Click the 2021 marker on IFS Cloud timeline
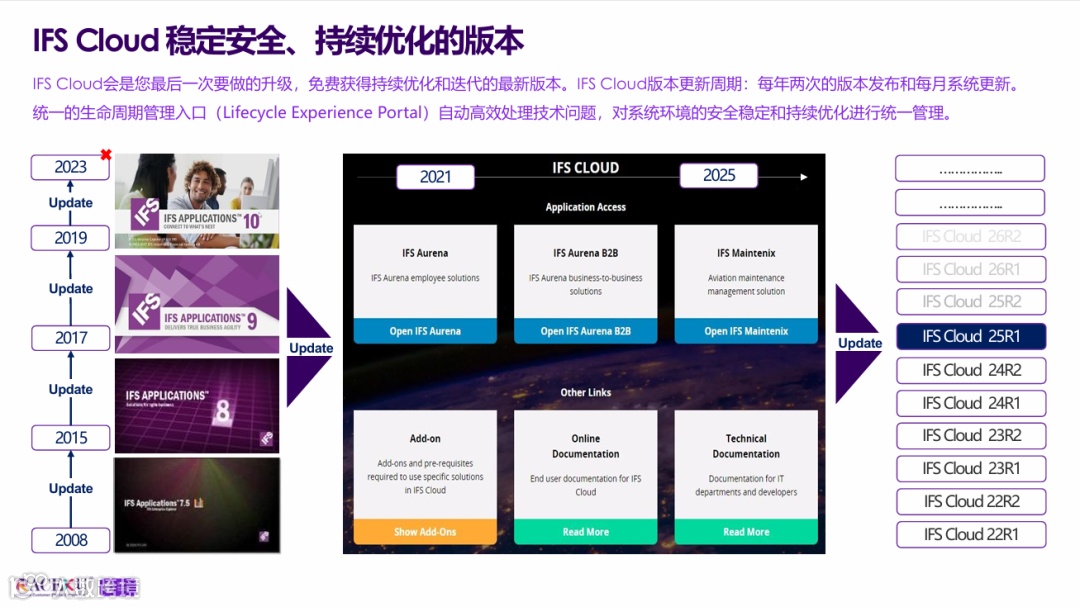 click(435, 176)
